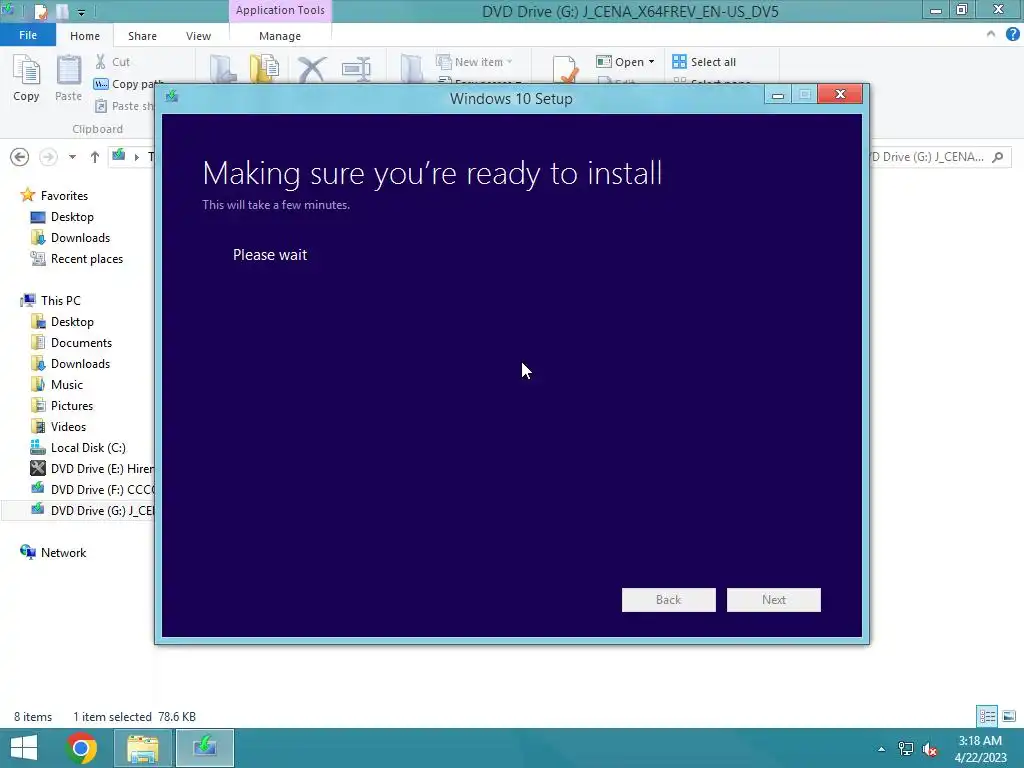Open the Quick Access Toolbar dropdown

(x=81, y=12)
